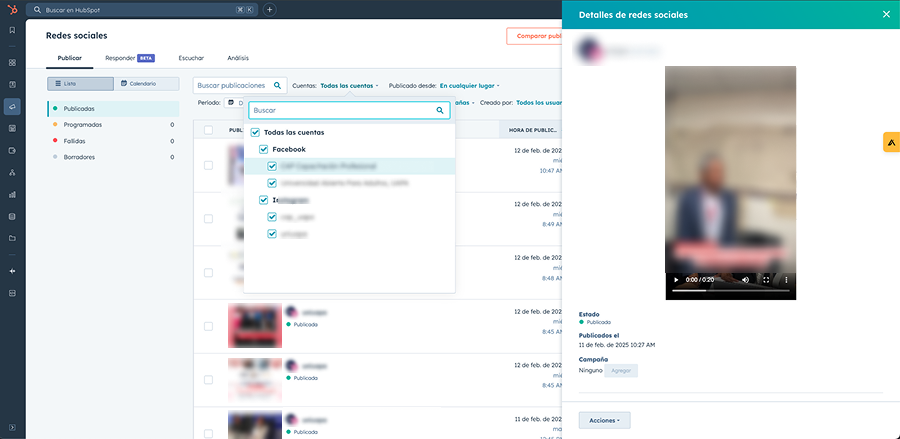Open the Automation workflow icon in sidebar
Image resolution: width=900 pixels, height=439 pixels.
pyautogui.click(x=12, y=172)
